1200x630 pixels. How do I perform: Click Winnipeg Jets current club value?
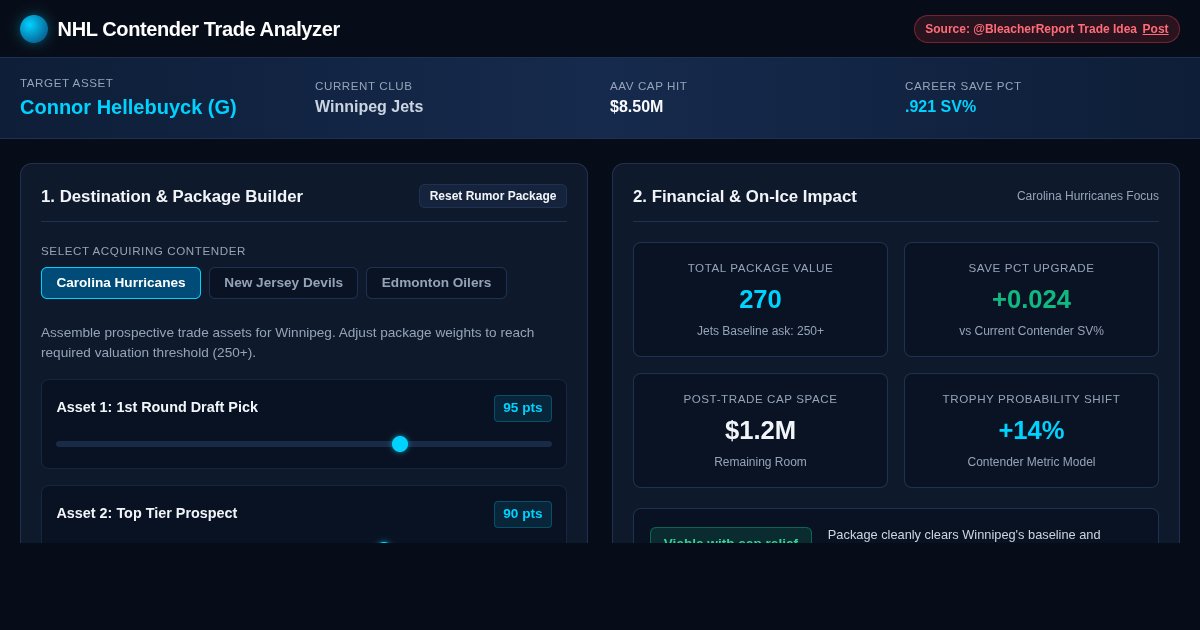tap(369, 106)
